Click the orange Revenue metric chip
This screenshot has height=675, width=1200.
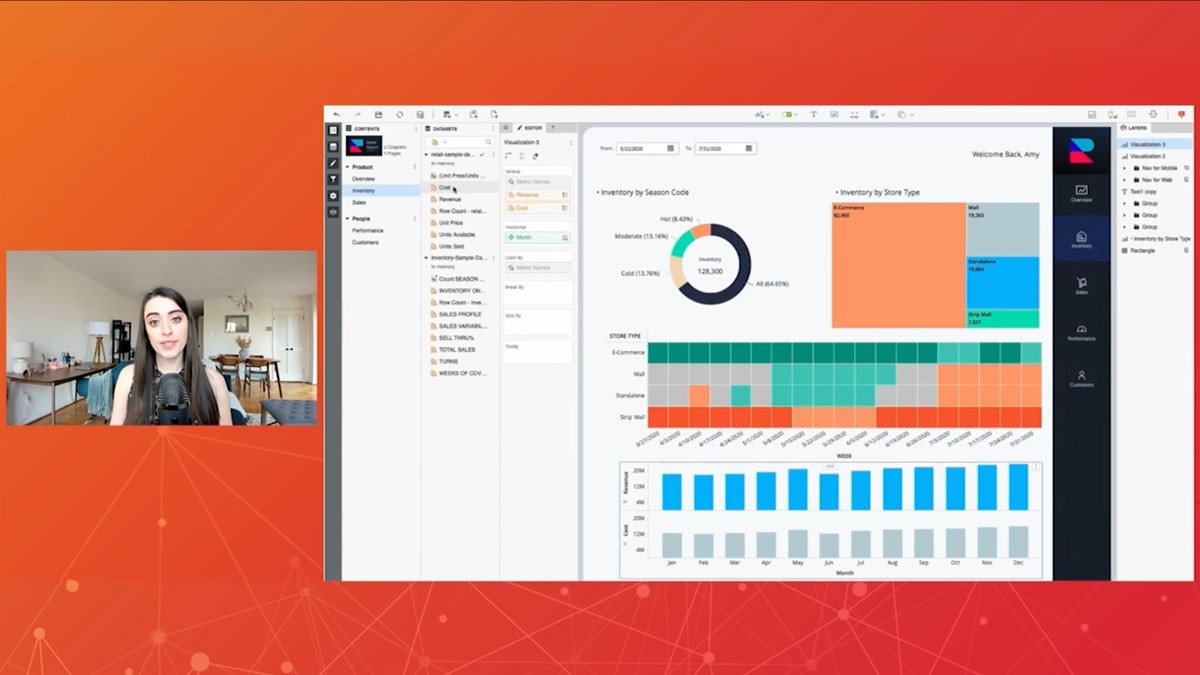(x=528, y=195)
